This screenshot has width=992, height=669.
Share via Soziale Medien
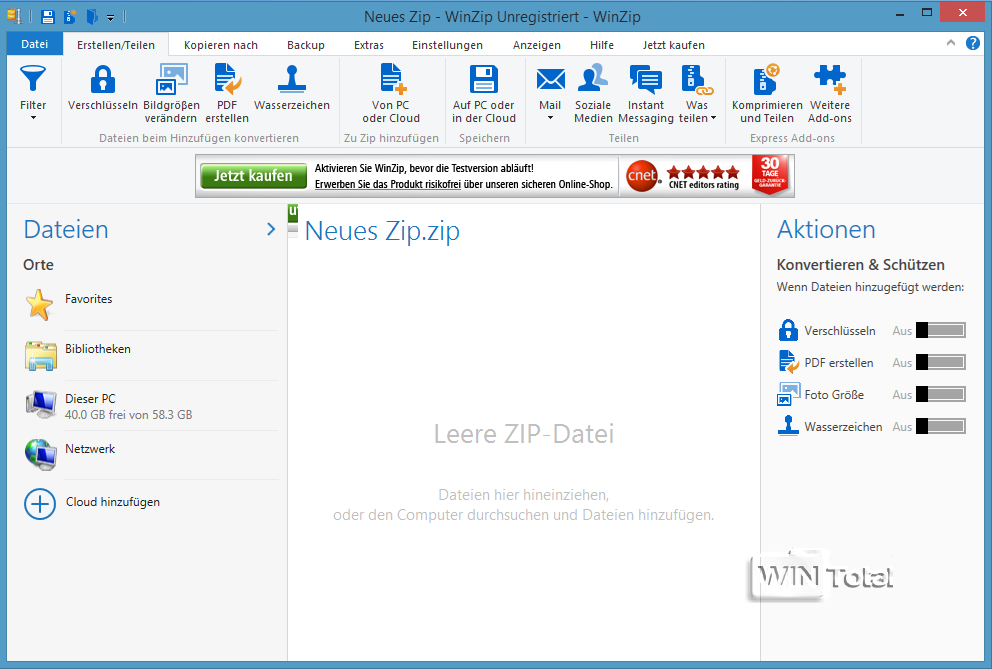[x=593, y=93]
